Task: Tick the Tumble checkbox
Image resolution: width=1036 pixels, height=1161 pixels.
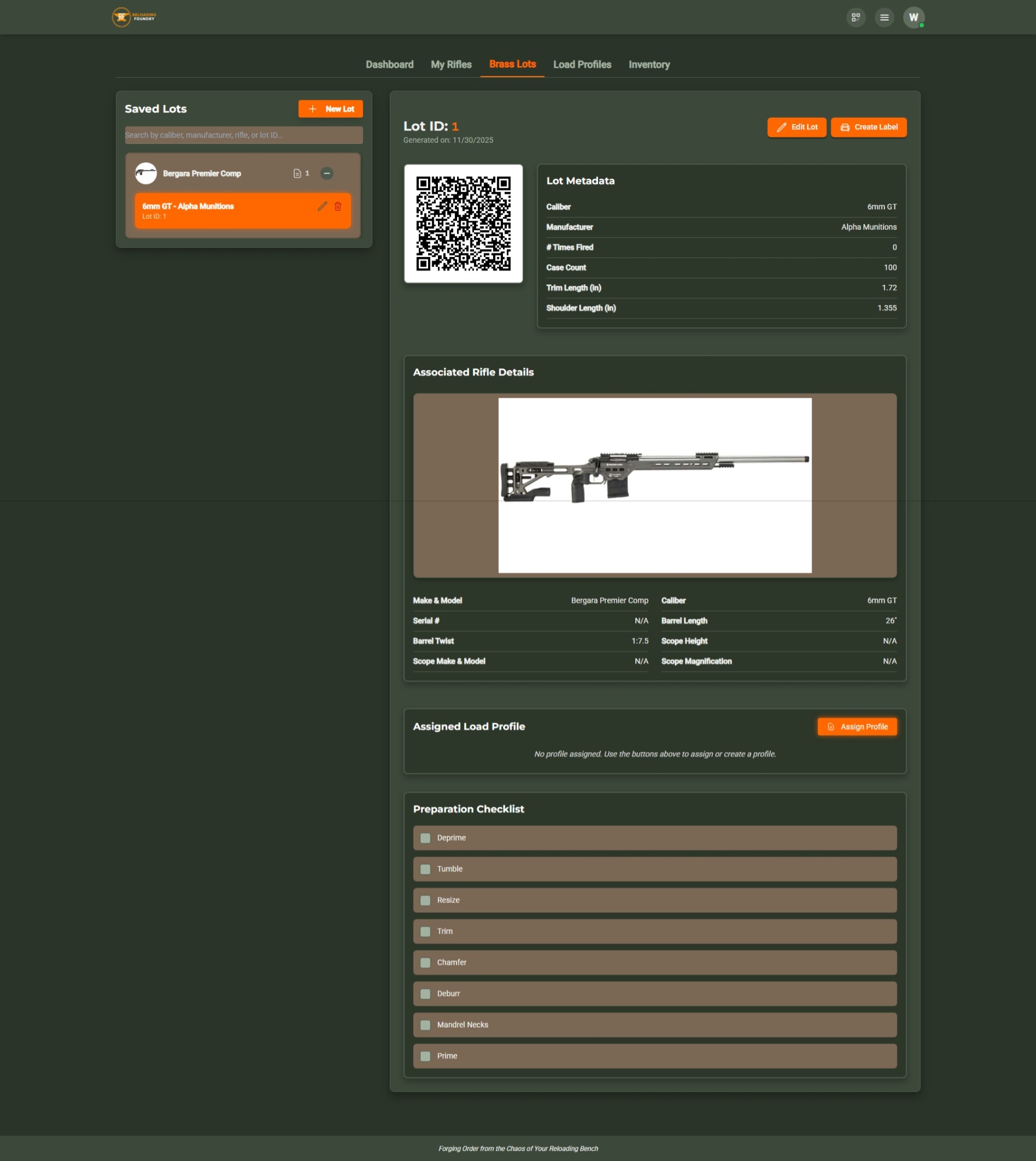Action: [x=425, y=869]
